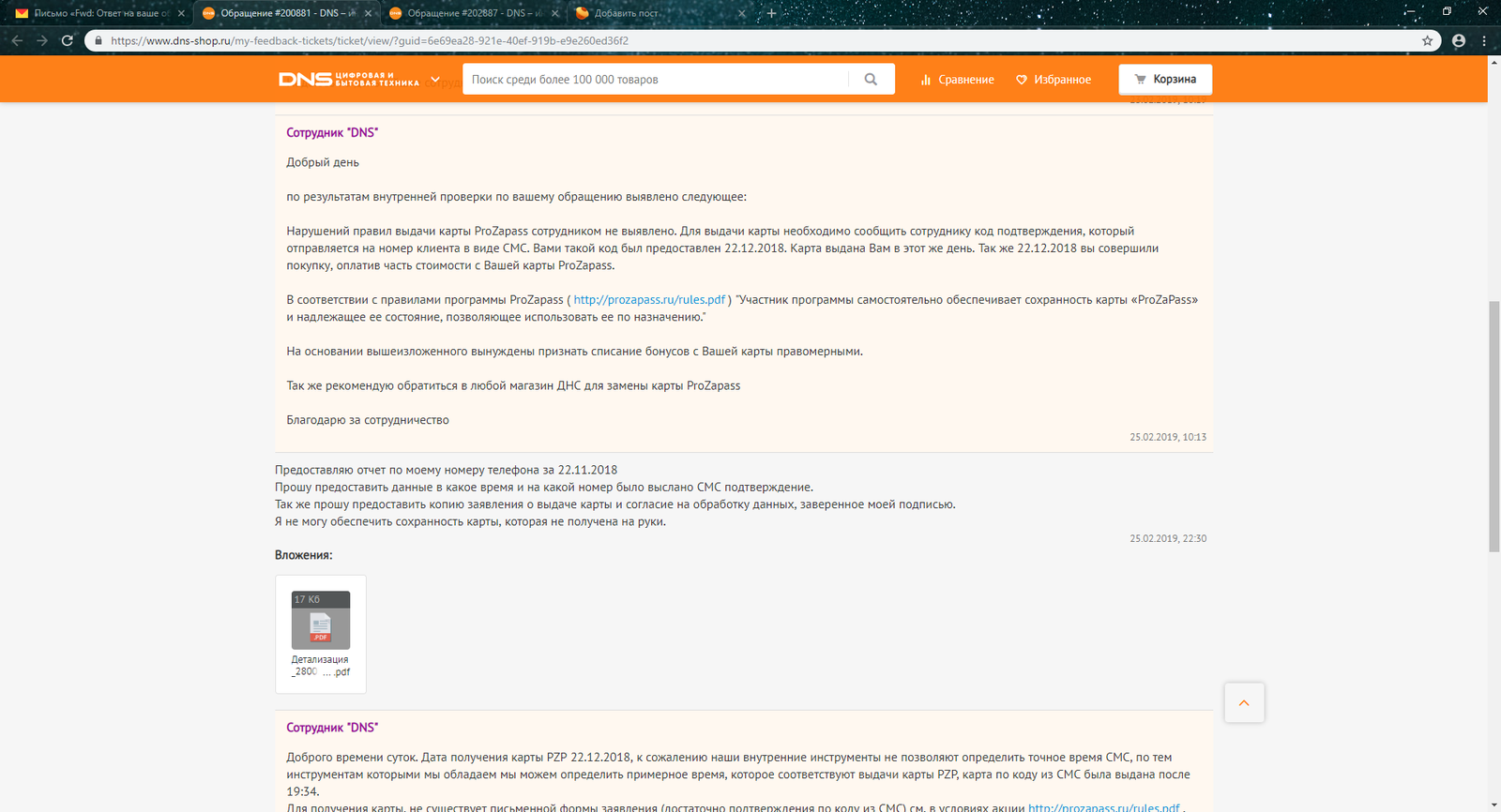Click the second Сотрудник "DNS" heading

click(332, 728)
